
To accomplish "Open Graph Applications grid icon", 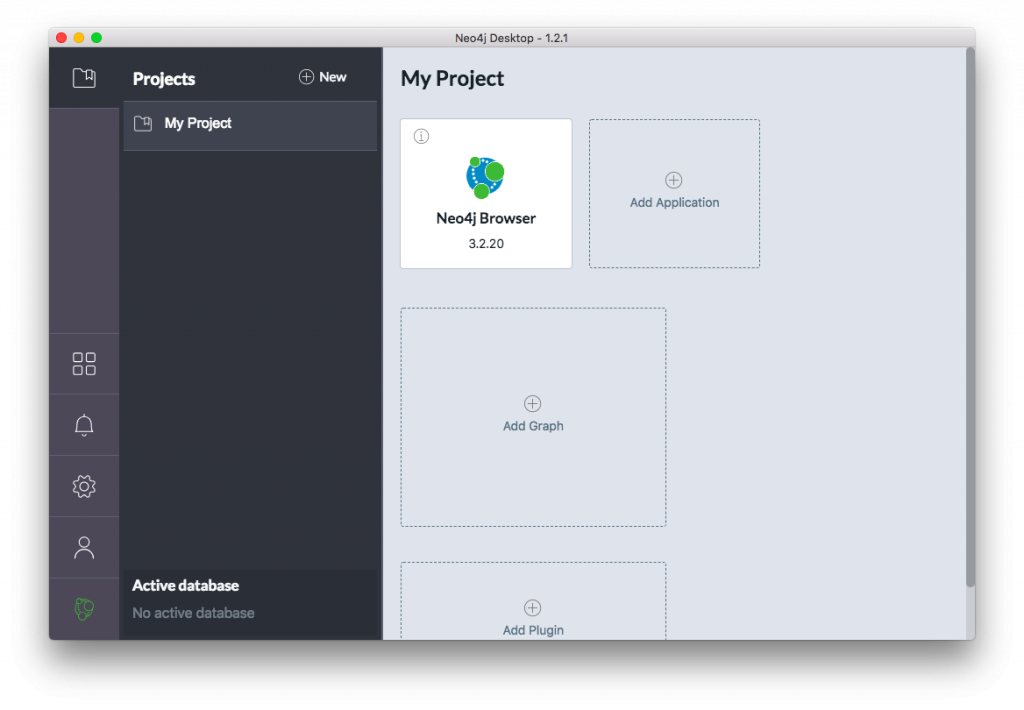I will point(84,364).
